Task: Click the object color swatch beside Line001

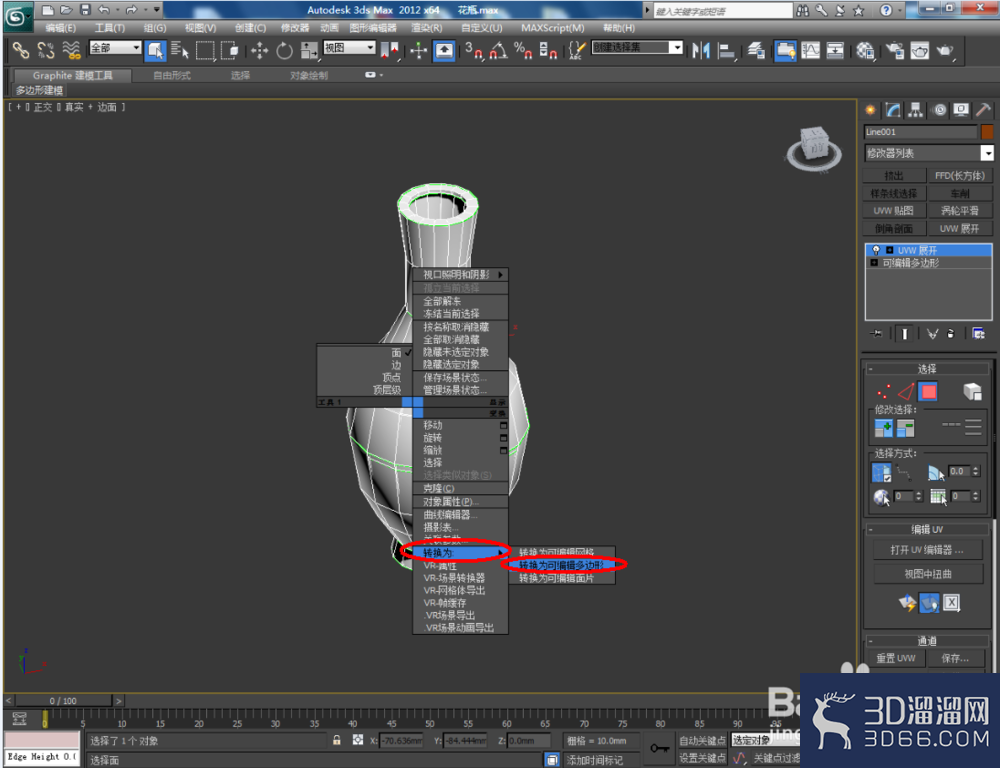Action: click(987, 132)
